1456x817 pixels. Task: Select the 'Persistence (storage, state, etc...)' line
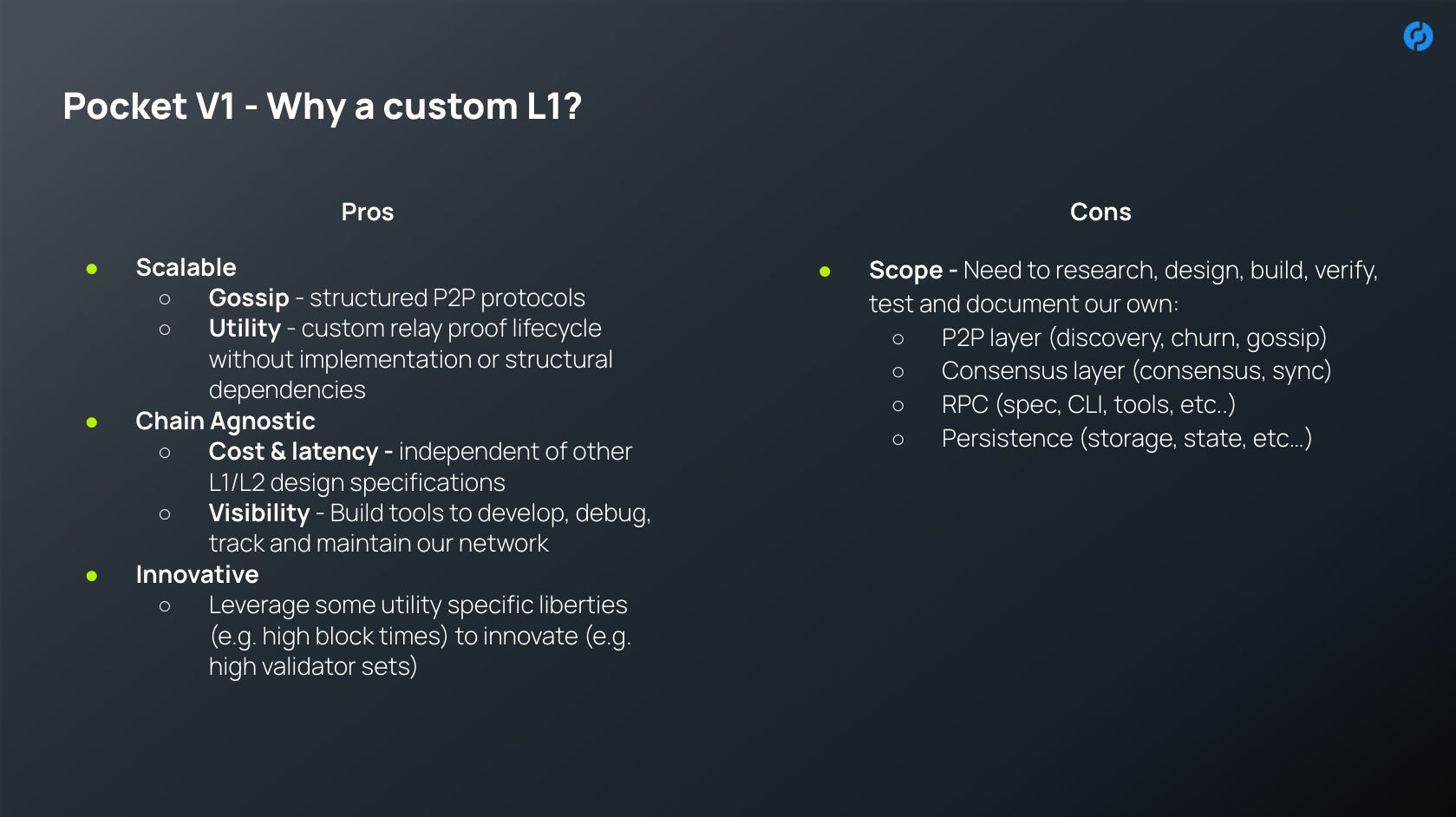(1126, 439)
